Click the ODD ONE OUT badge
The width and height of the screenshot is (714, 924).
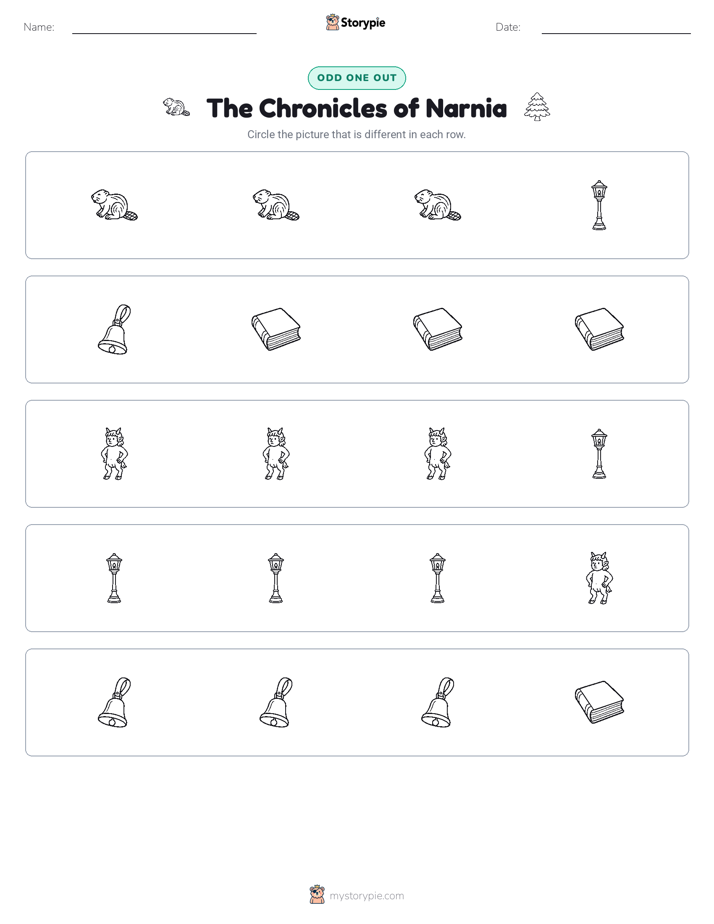356,78
